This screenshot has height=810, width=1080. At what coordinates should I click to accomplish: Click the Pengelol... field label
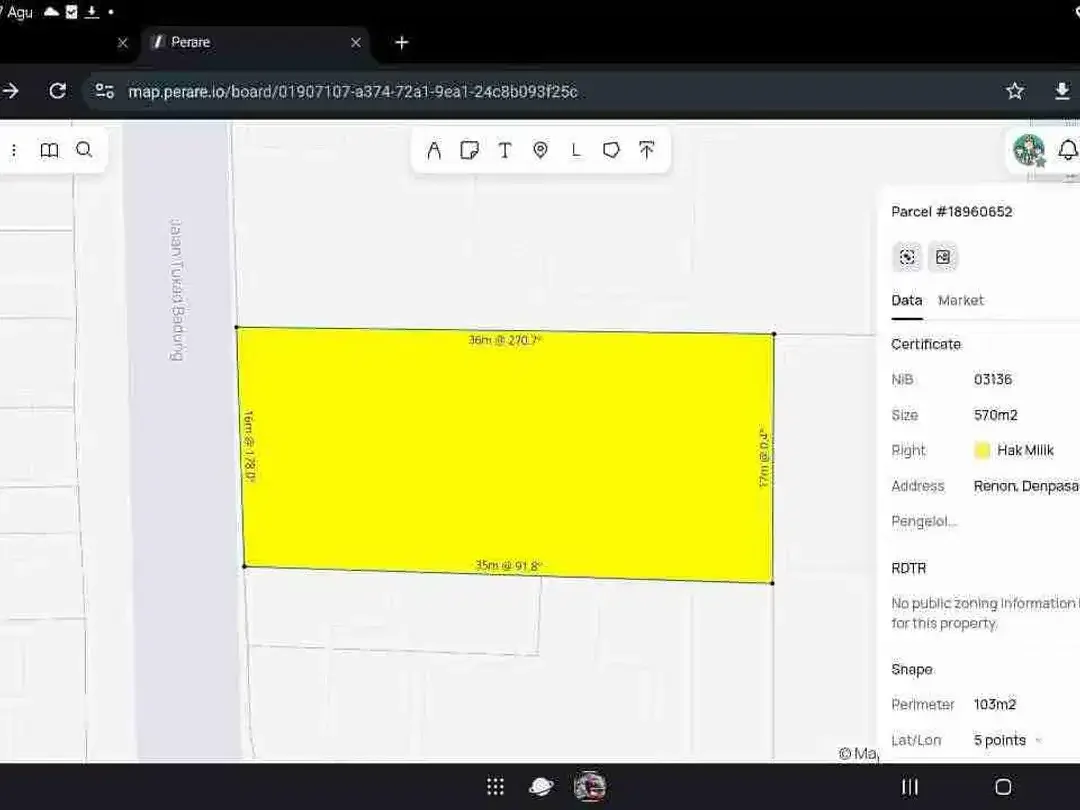coord(924,521)
